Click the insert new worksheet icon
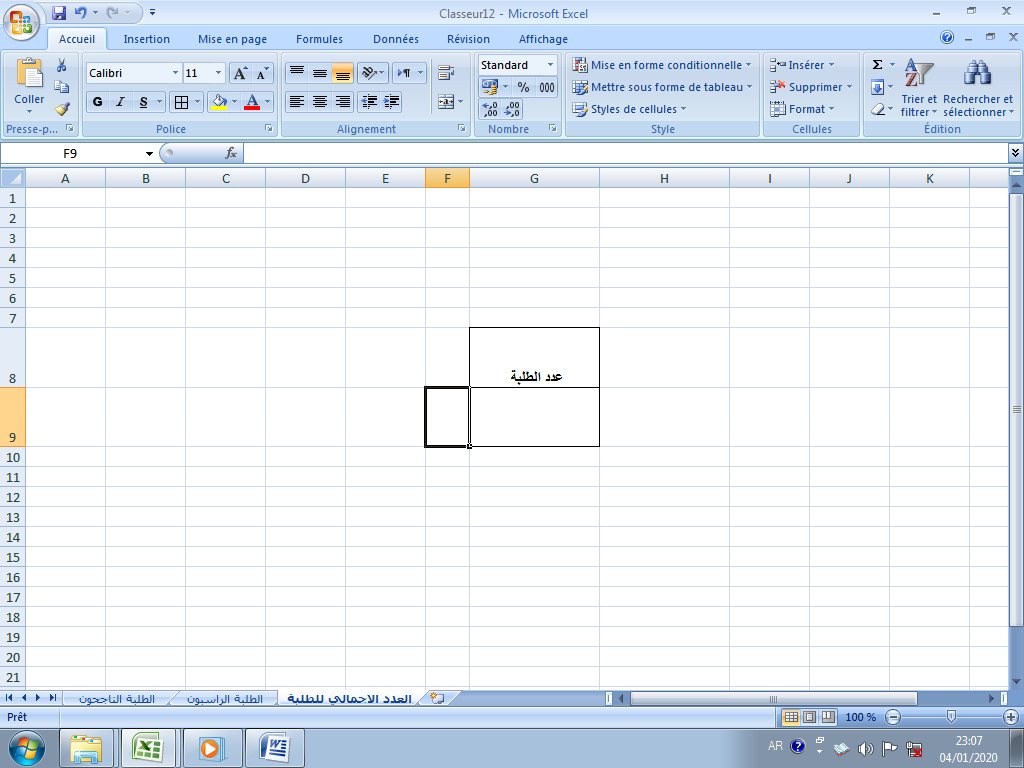The image size is (1024, 768). coord(438,699)
